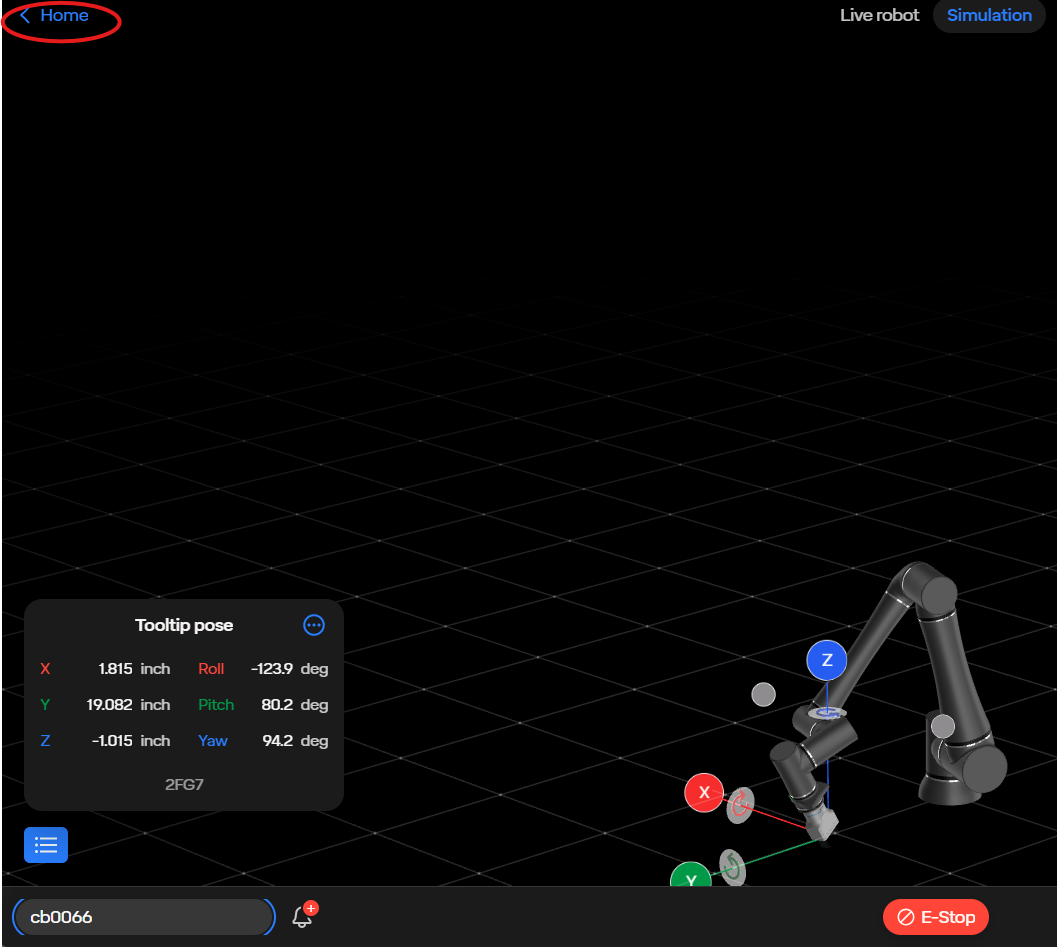Click the Roll label in pose panel
1057x947 pixels.
(x=211, y=669)
